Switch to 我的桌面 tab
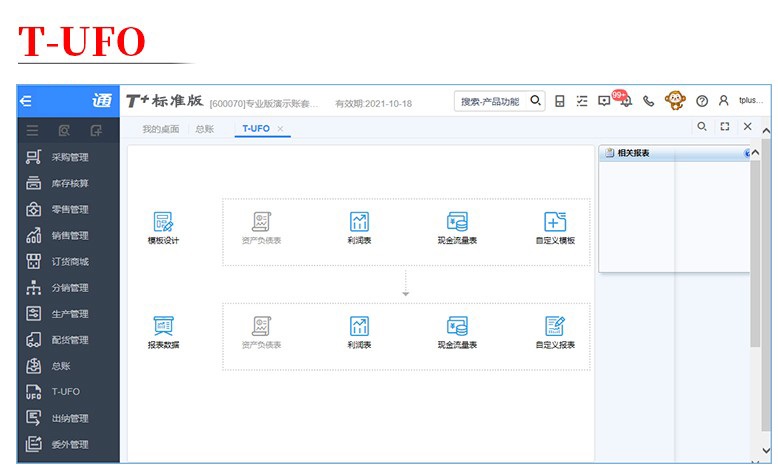Image resolution: width=778 pixels, height=469 pixels. 161,129
